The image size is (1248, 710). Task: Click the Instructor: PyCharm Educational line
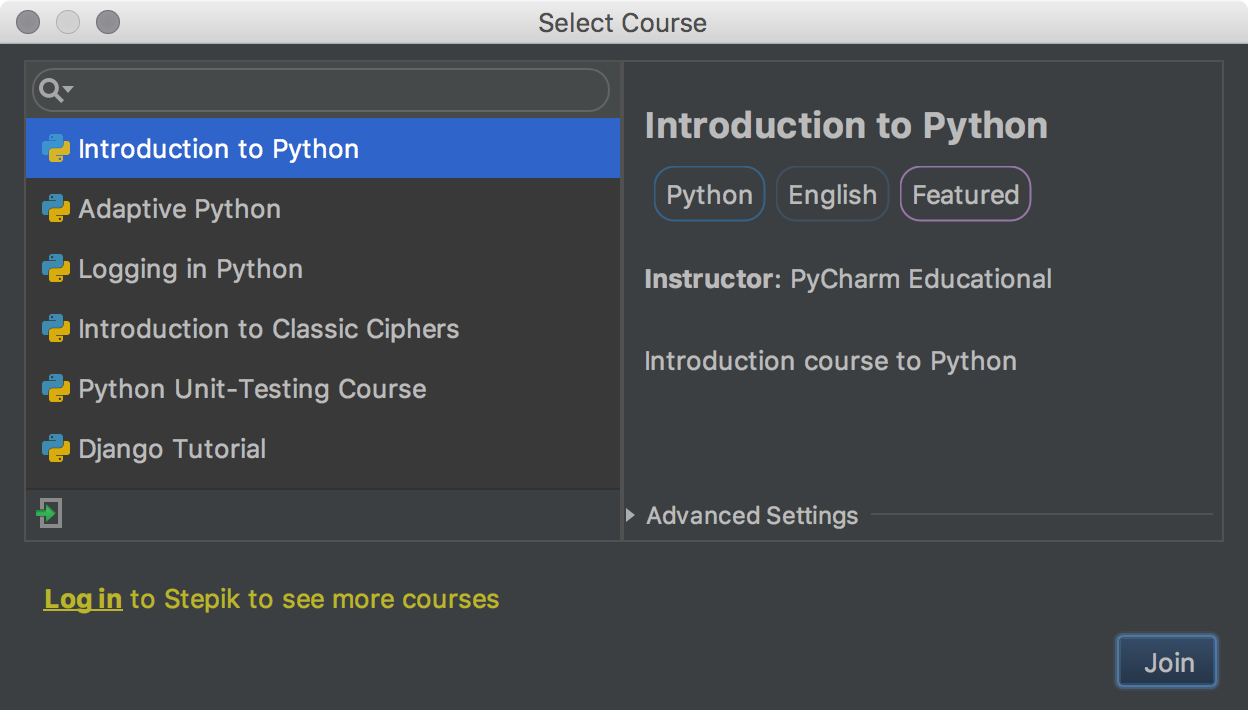[x=848, y=279]
